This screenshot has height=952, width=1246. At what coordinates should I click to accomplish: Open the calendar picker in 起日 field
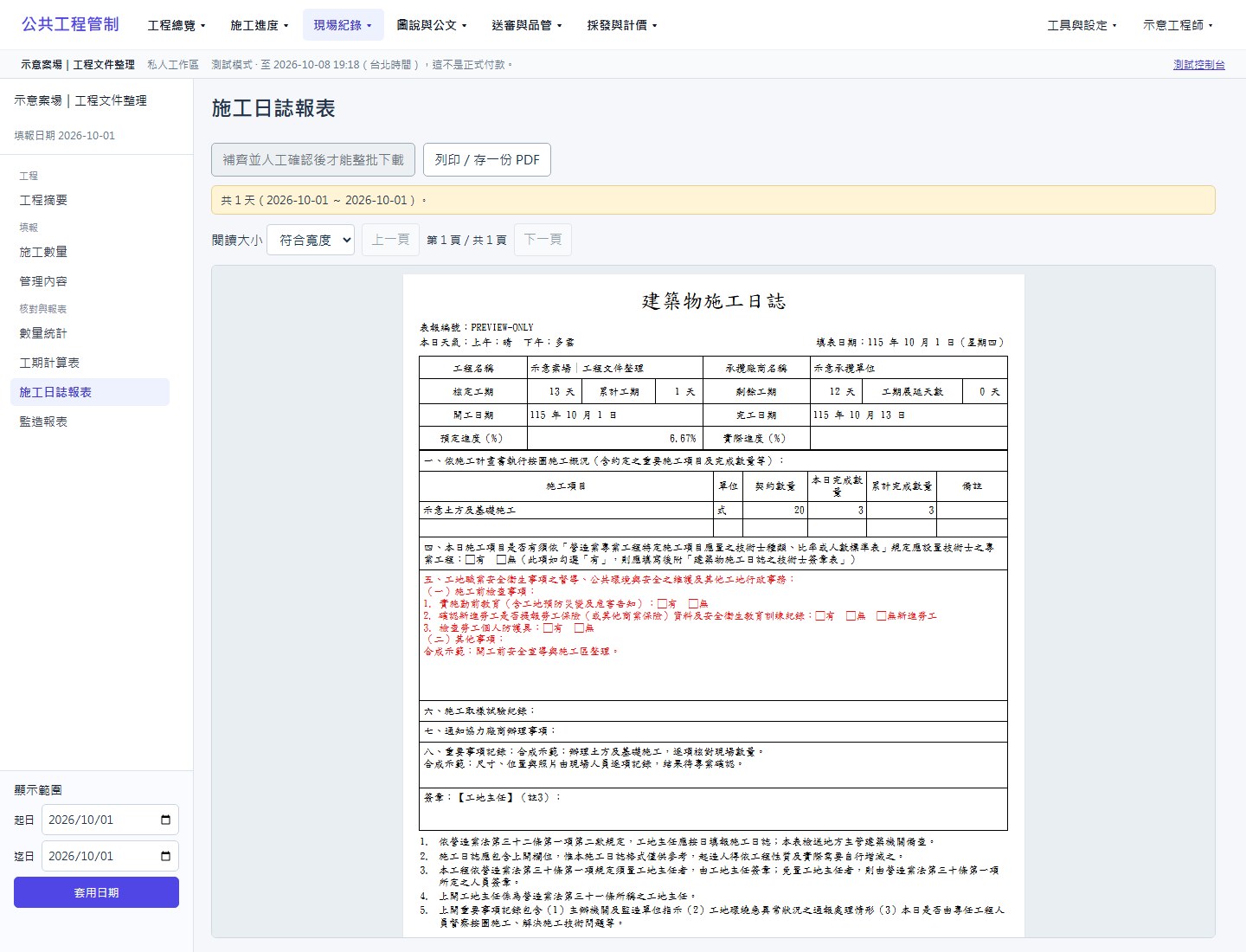[x=166, y=820]
